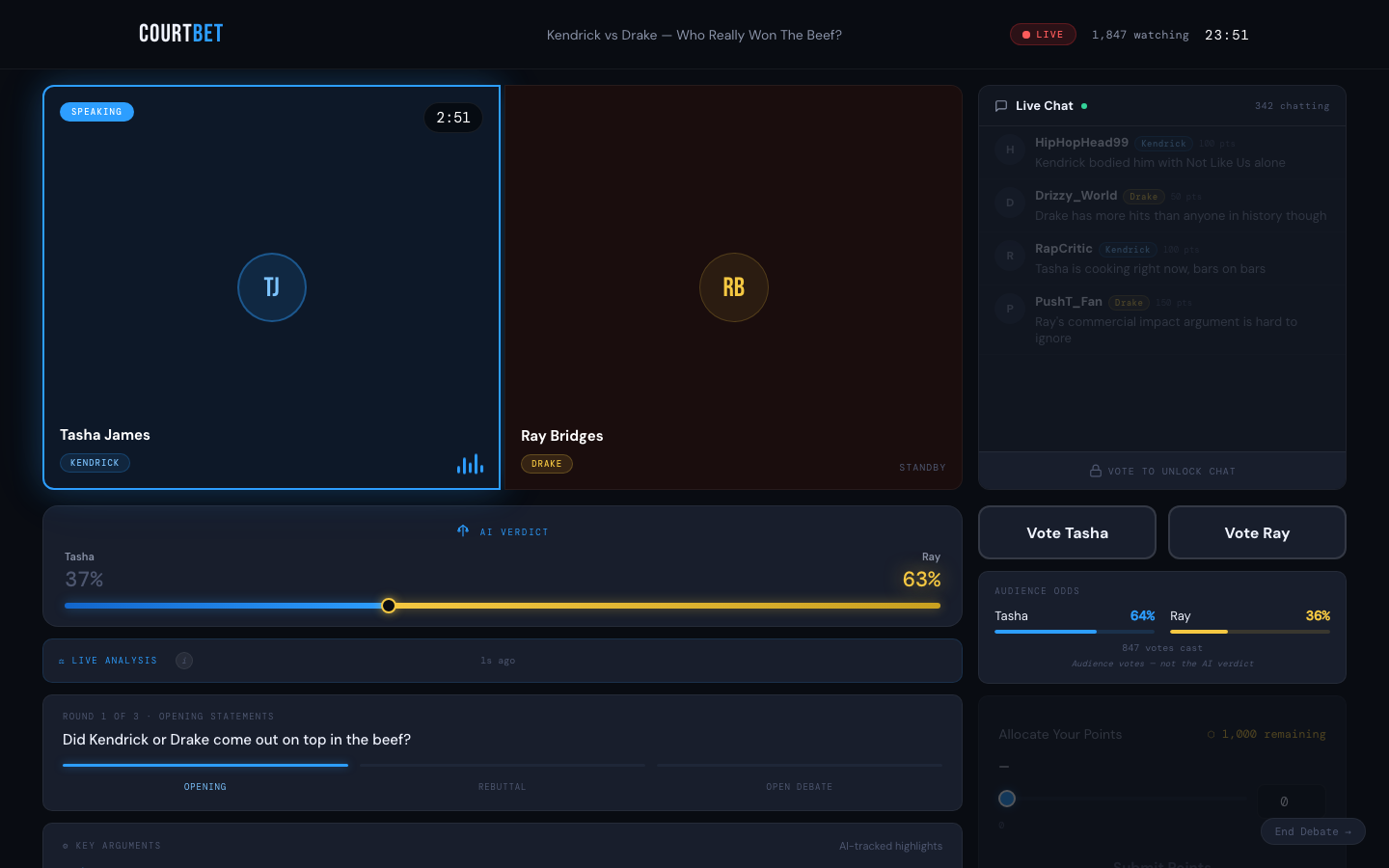Click the '847 votes cast' text
The height and width of the screenshot is (868, 1389).
tap(1162, 648)
